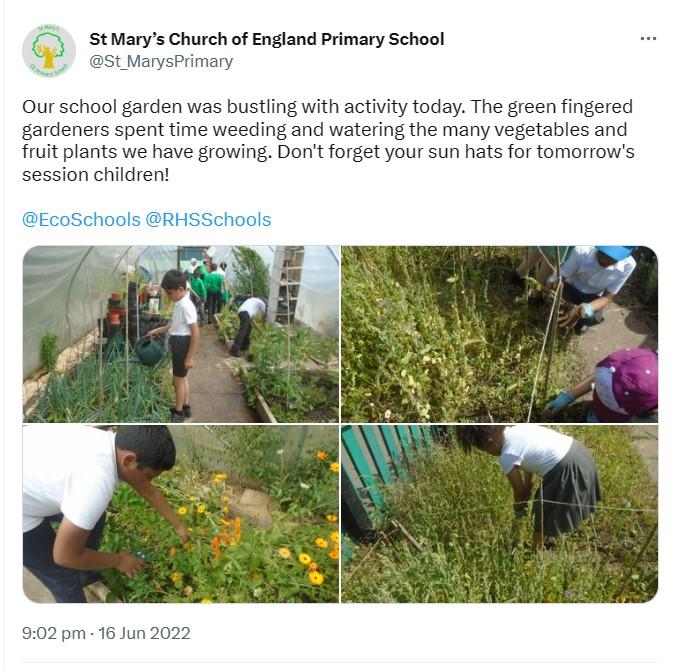Open the @RHSSchools mention
Viewport: 675px width, 671px height.
coord(208,220)
